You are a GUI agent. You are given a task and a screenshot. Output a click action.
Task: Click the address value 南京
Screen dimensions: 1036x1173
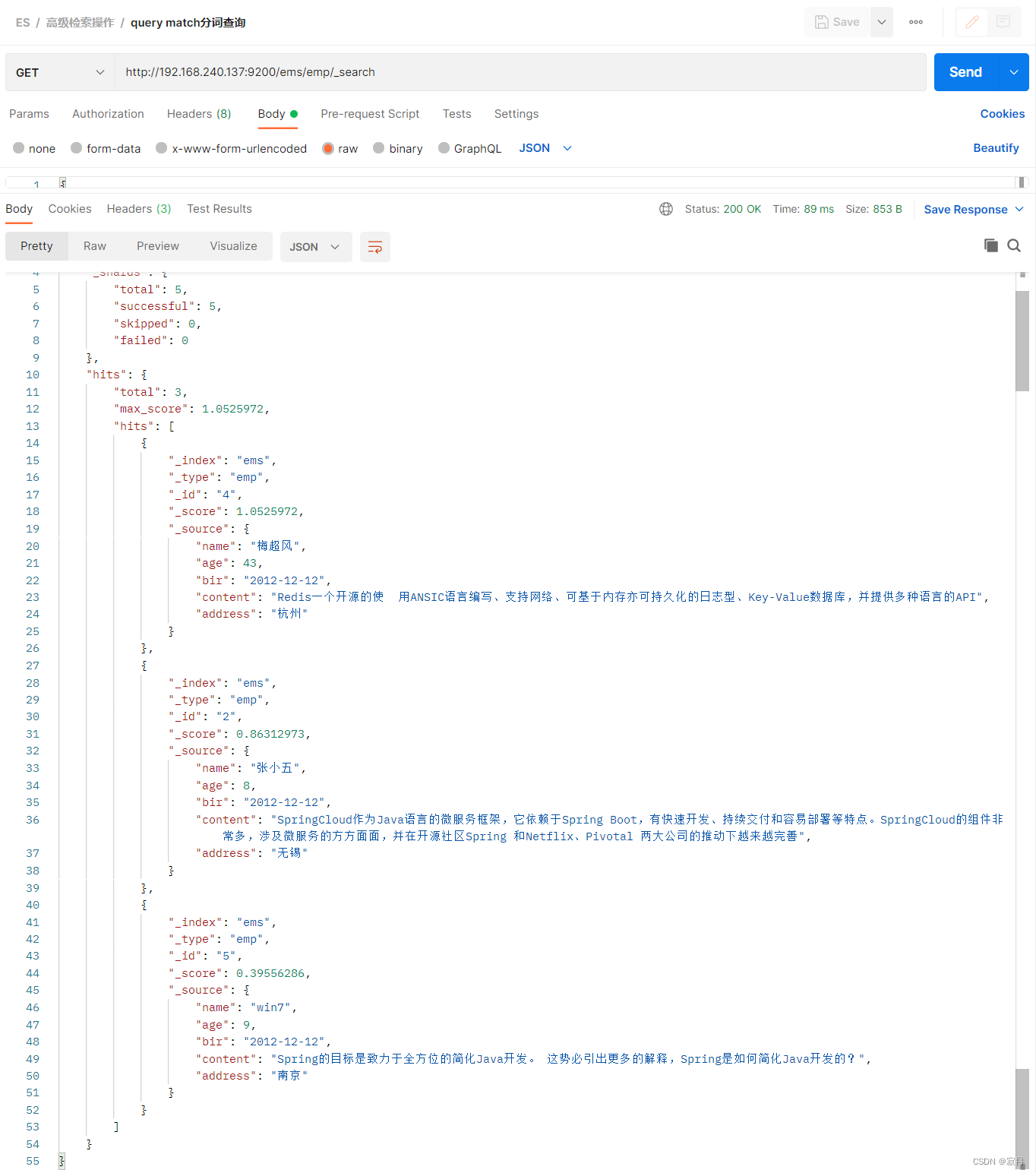[289, 1076]
